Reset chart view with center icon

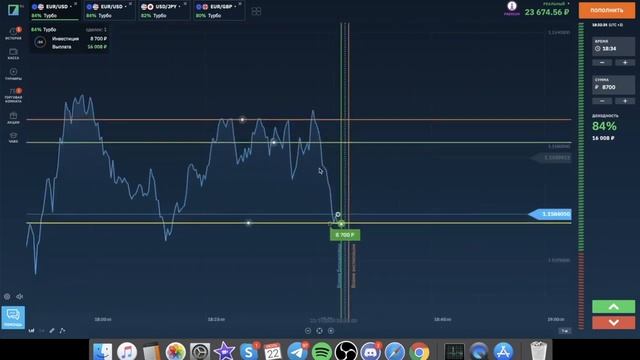tap(320, 331)
